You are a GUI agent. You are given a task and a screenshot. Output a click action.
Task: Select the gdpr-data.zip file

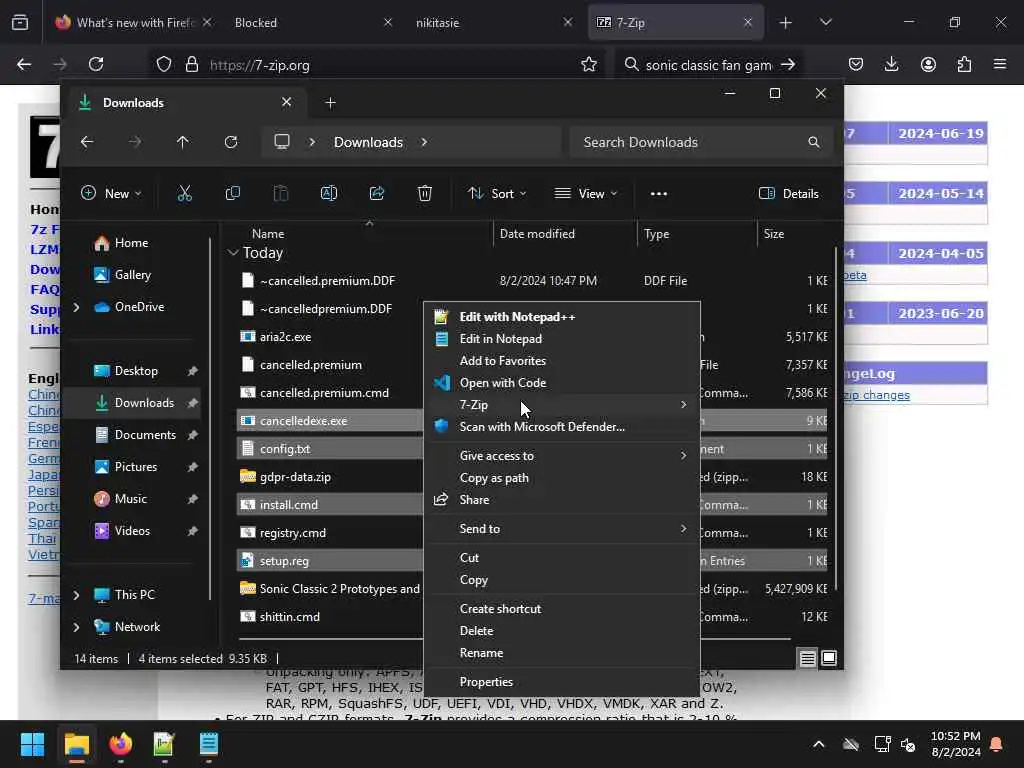(295, 477)
